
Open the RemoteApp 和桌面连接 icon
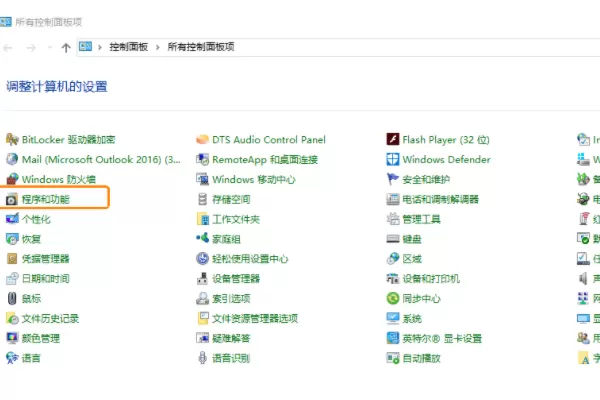pos(202,159)
